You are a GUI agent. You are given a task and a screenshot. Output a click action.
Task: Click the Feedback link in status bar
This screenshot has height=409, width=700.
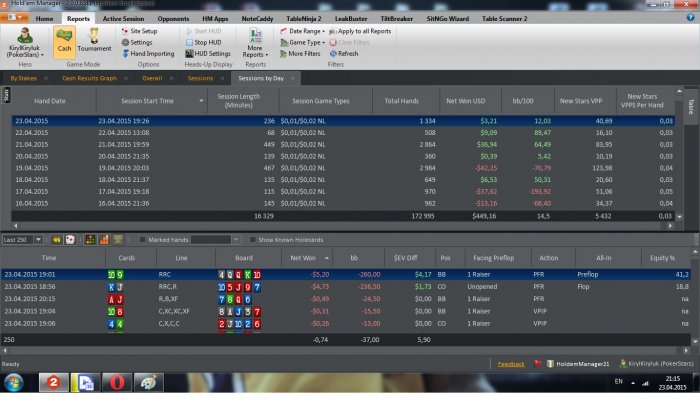coord(511,364)
